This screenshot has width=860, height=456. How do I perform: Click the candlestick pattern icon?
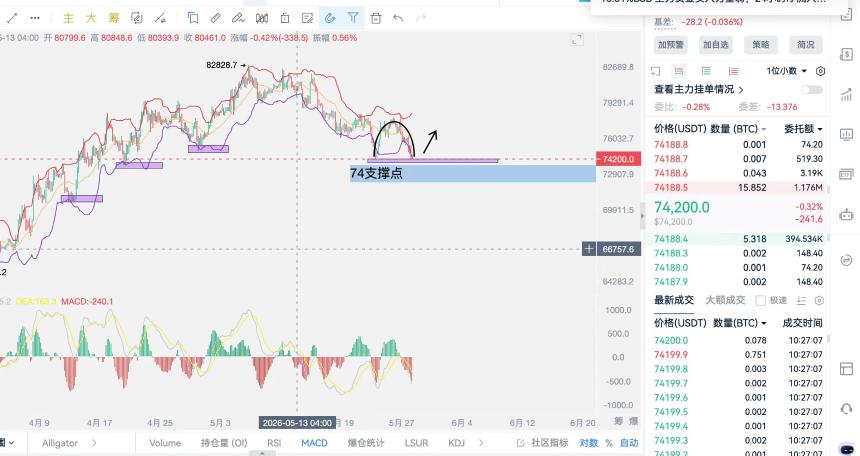[262, 18]
